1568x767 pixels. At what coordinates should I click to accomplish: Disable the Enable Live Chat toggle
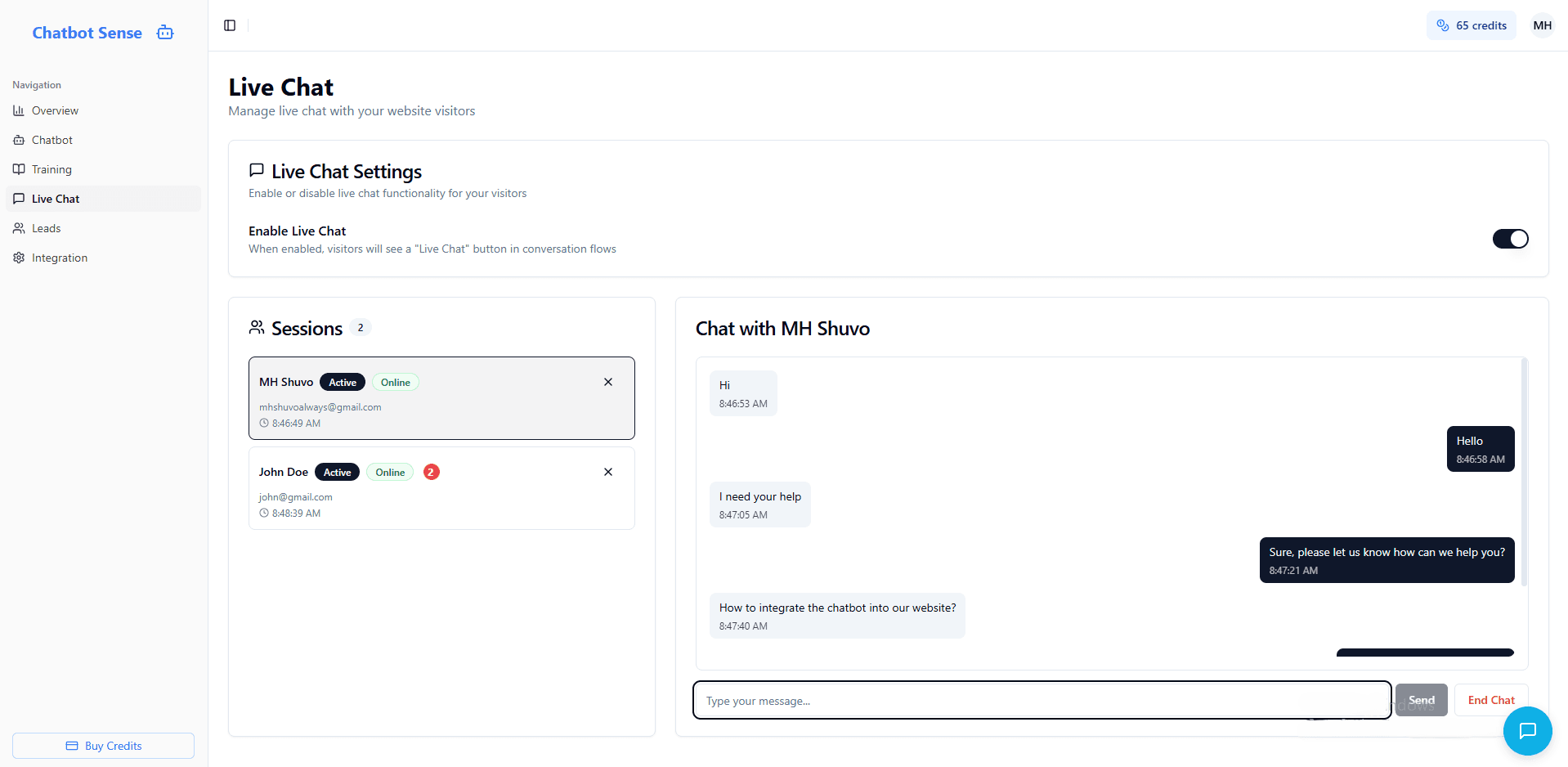tap(1510, 239)
